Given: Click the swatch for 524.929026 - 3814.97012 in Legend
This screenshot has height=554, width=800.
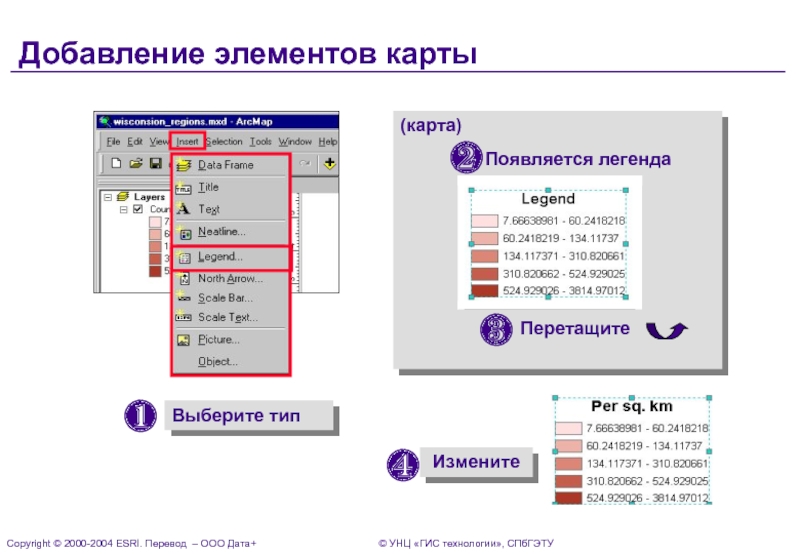Looking at the screenshot, I should coord(484,291).
